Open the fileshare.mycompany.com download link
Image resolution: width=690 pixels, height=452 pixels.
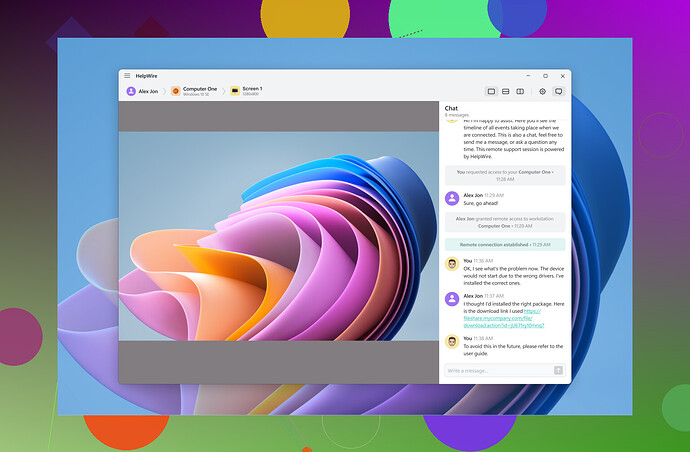point(503,318)
